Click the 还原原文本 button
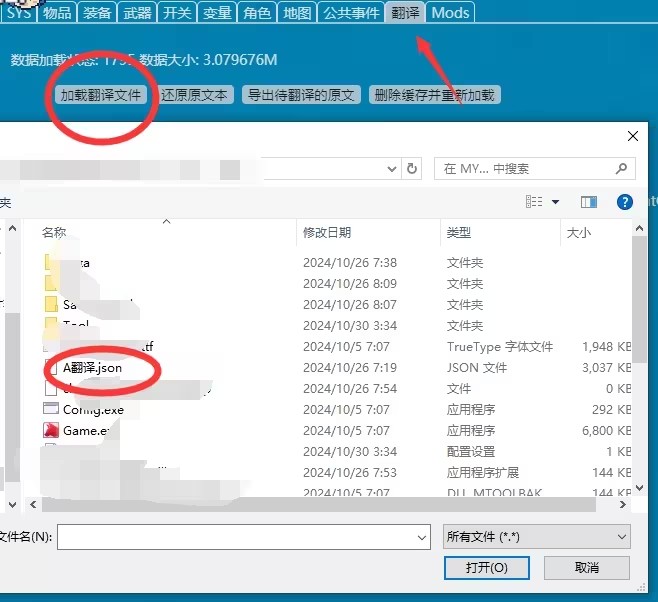 point(194,95)
